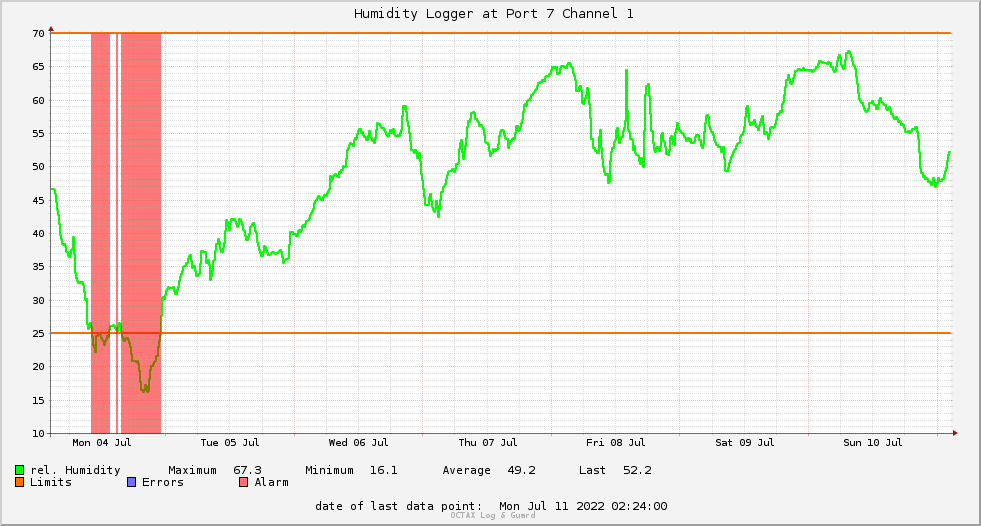This screenshot has height=526, width=981.
Task: Click the 'Wed 06 Jul' axis label
Action: (x=358, y=442)
